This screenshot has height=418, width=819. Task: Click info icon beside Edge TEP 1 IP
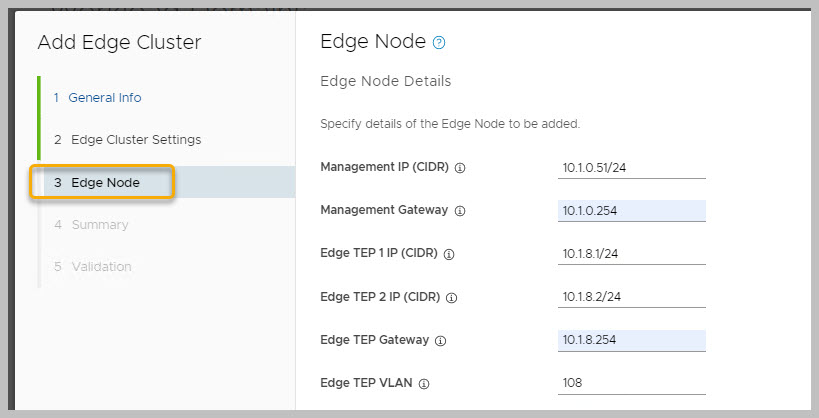[x=449, y=254]
